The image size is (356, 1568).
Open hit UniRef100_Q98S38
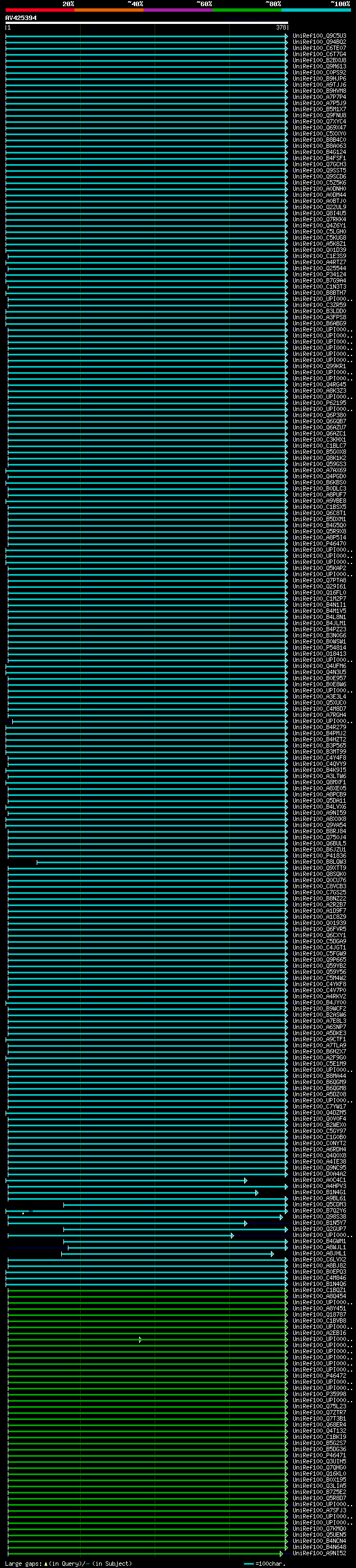click(319, 1217)
